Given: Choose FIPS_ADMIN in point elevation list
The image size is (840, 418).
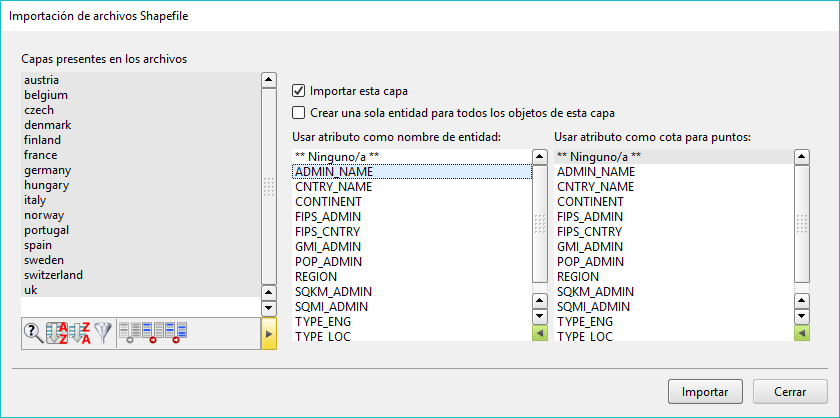Looking at the screenshot, I should (x=674, y=217).
